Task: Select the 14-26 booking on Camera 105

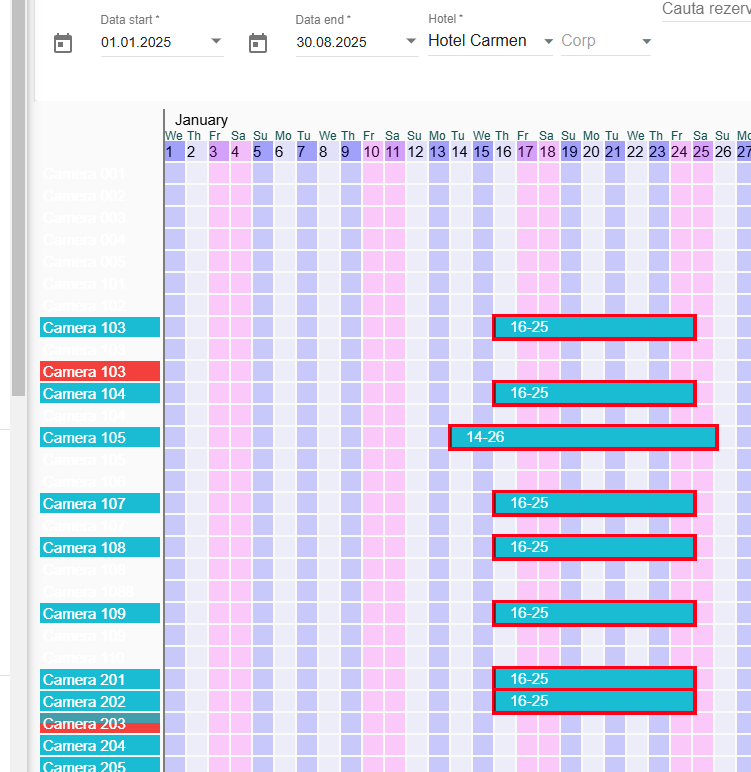Action: tap(583, 437)
